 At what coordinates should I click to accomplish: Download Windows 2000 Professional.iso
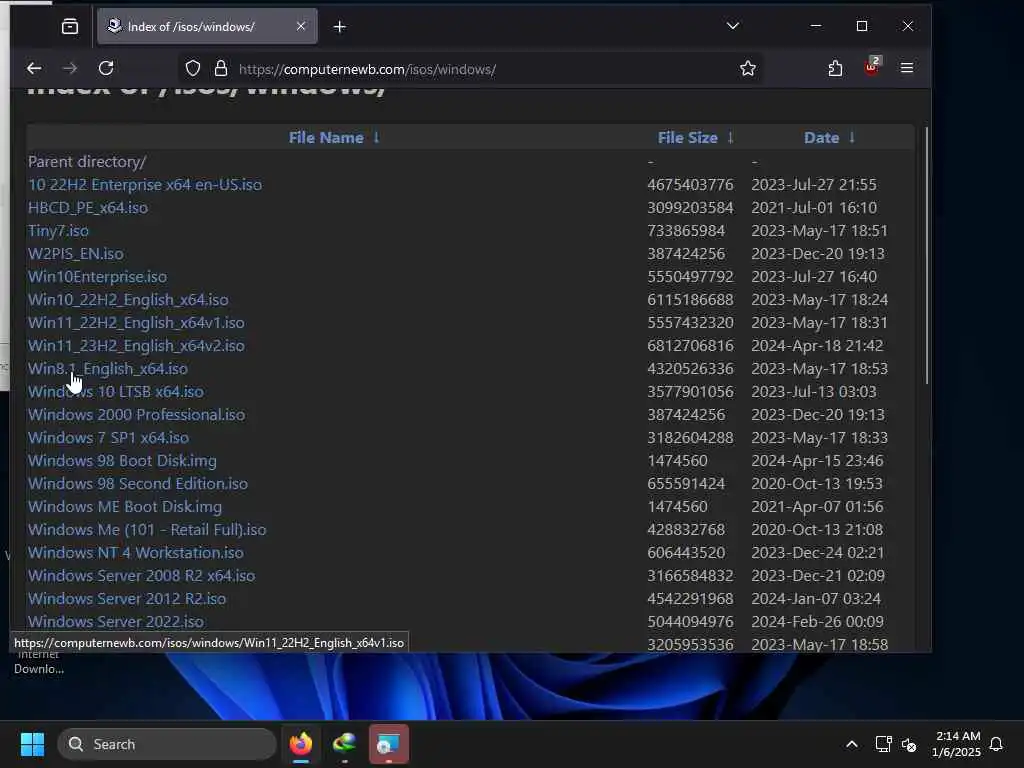136,415
